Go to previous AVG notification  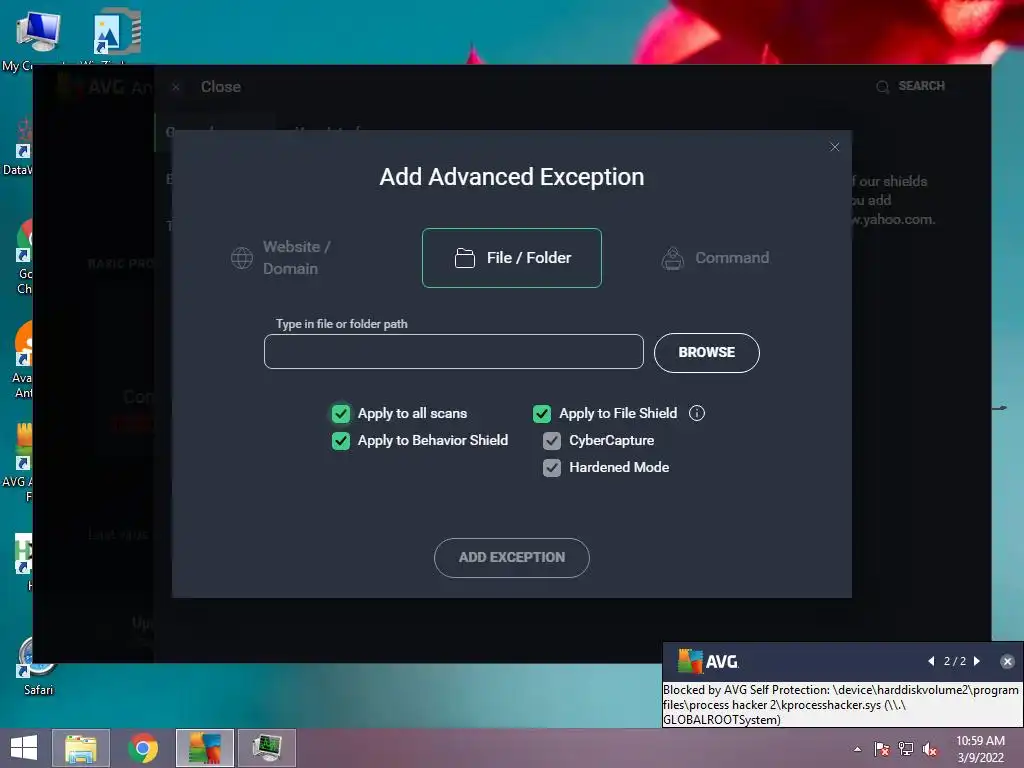931,661
